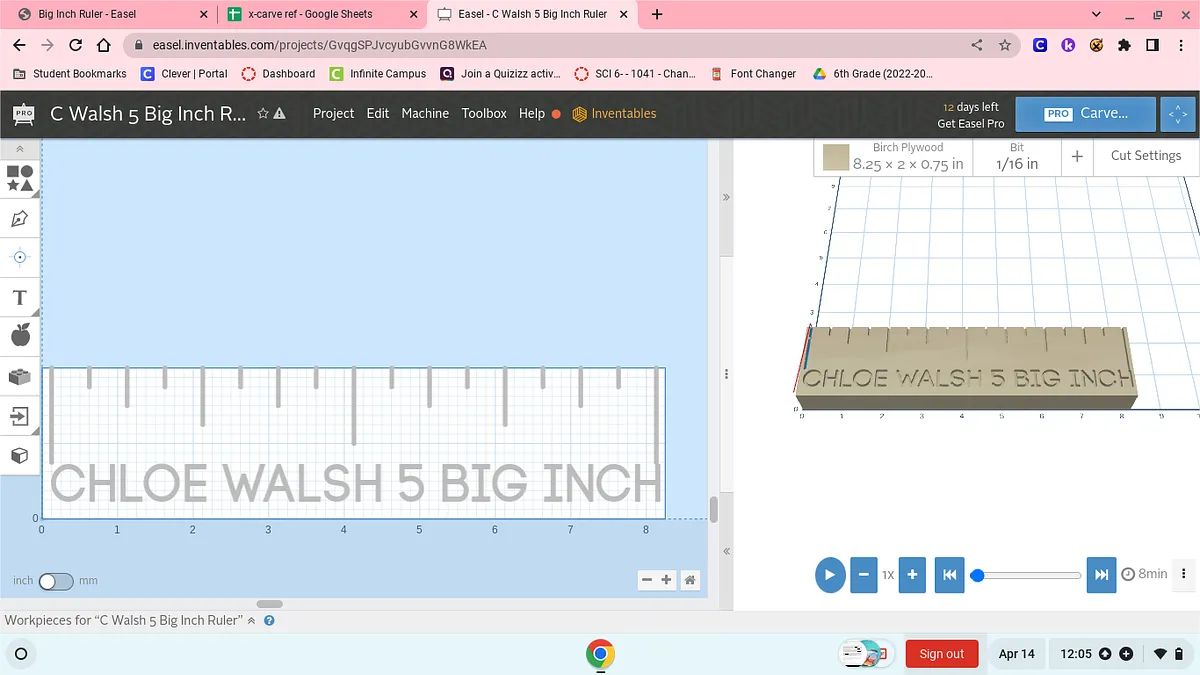Click the simulation timeline slider
The width and height of the screenshot is (1200, 675).
1028,575
